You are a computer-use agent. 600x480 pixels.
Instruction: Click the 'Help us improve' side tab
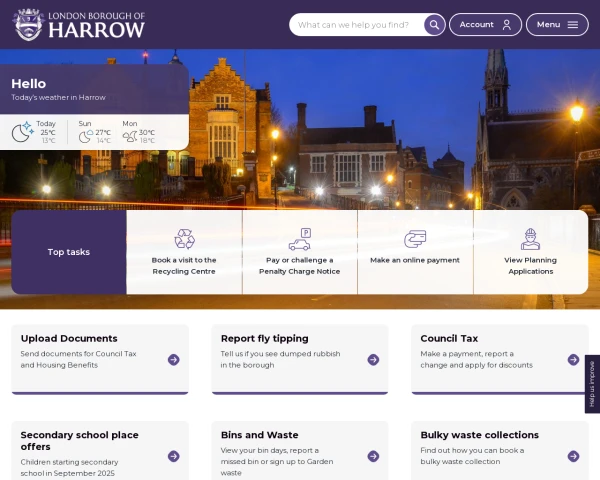coord(592,384)
